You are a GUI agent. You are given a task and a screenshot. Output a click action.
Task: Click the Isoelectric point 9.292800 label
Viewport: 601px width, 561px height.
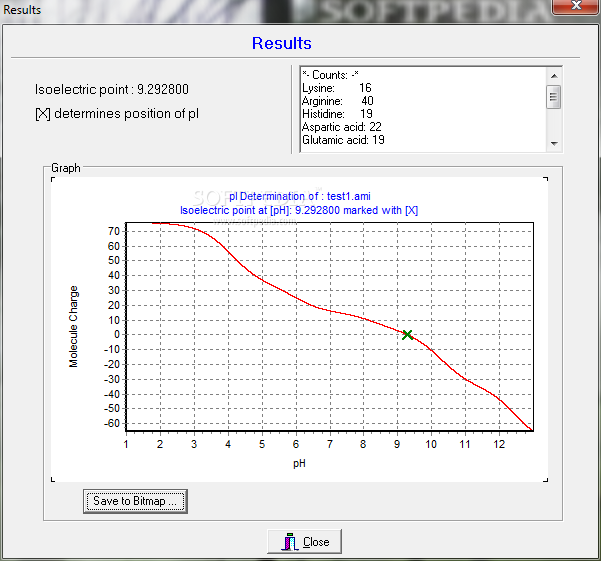(112, 89)
